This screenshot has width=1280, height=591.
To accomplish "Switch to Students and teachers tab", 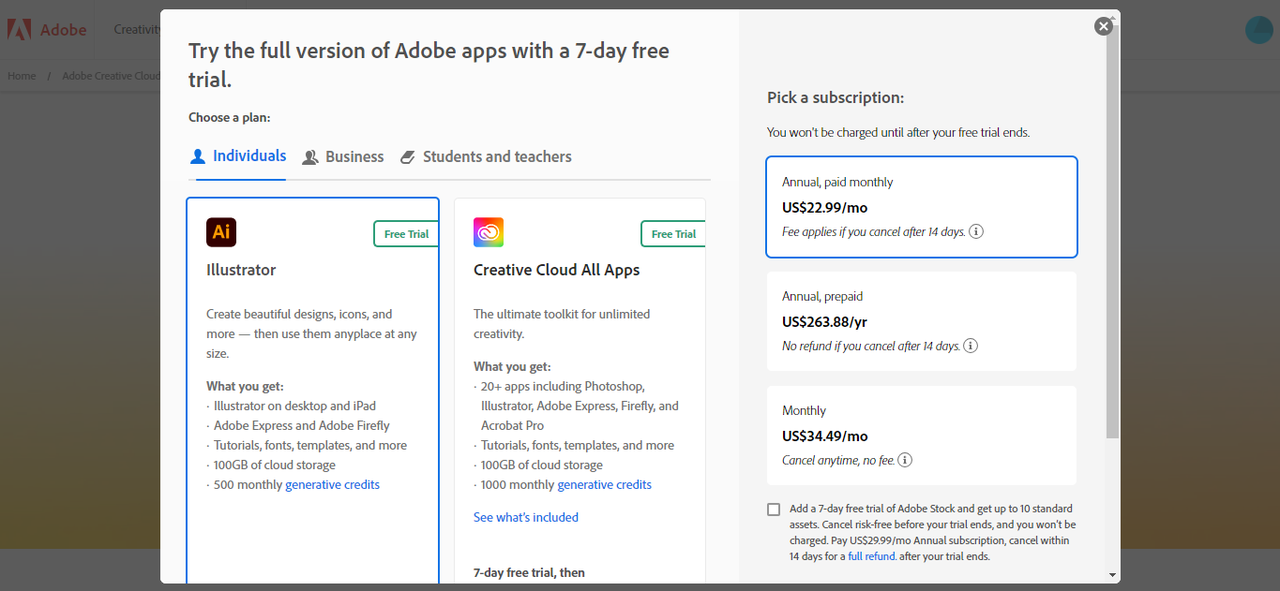I will [486, 157].
